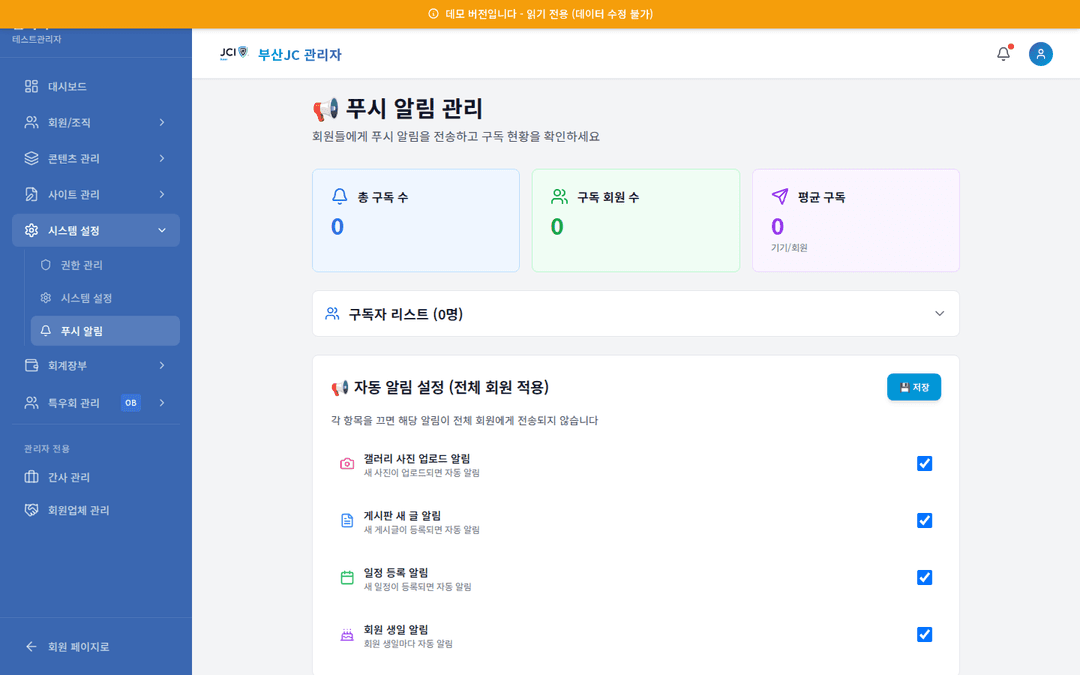Click the calendar icon beside 일정 등록 알림

click(347, 577)
